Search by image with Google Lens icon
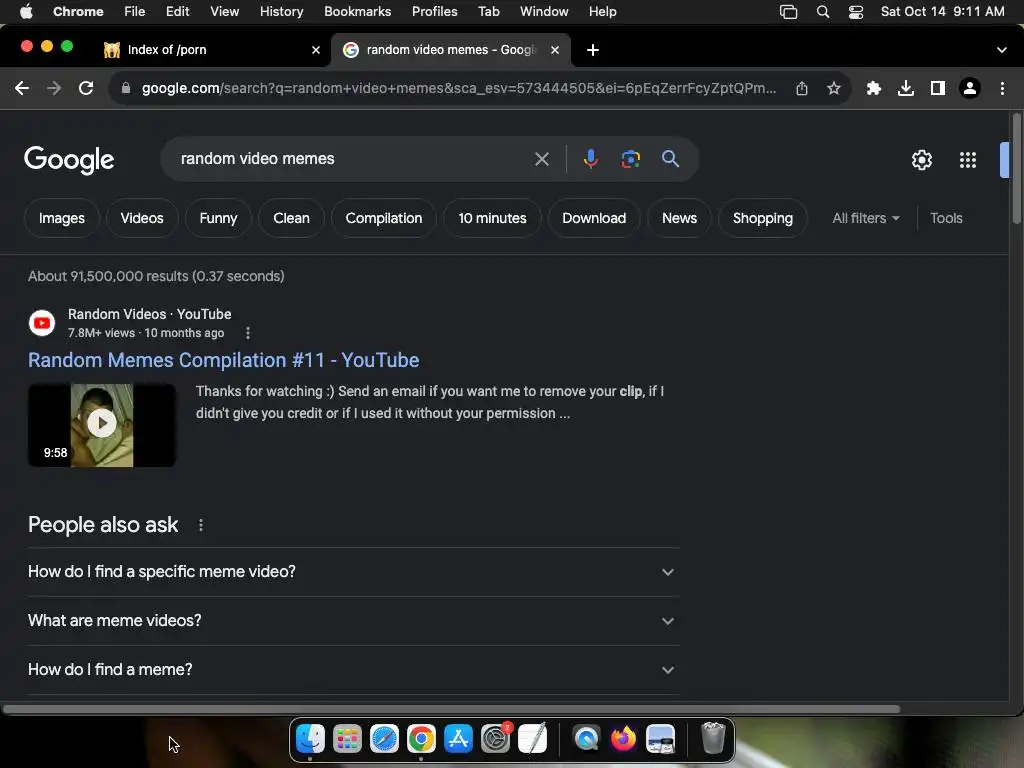The image size is (1024, 768). click(630, 159)
